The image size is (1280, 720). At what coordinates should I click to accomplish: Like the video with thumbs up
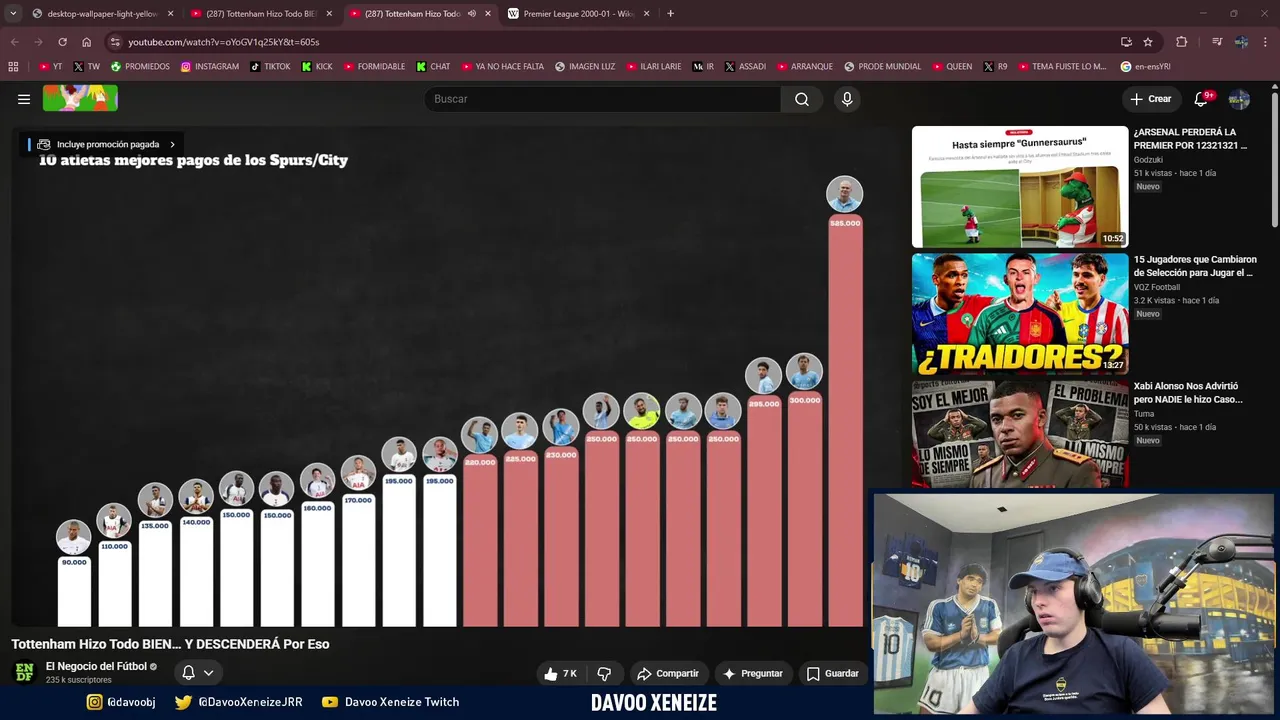(560, 674)
